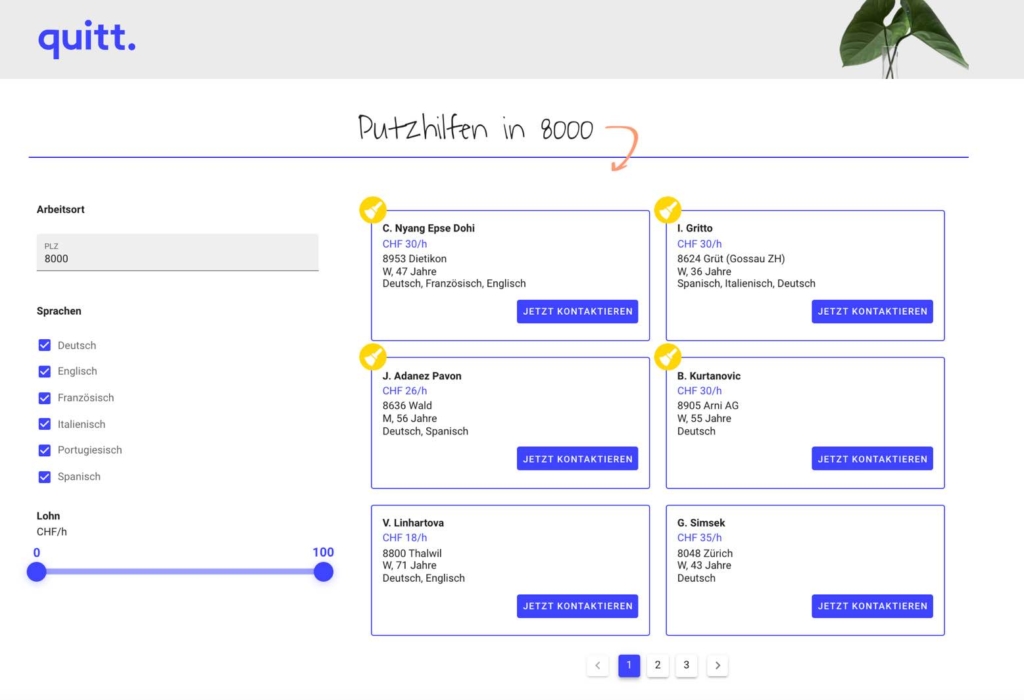This screenshot has height=700, width=1024.
Task: Click the minimum wage slider handle at 0
Action: (37, 572)
